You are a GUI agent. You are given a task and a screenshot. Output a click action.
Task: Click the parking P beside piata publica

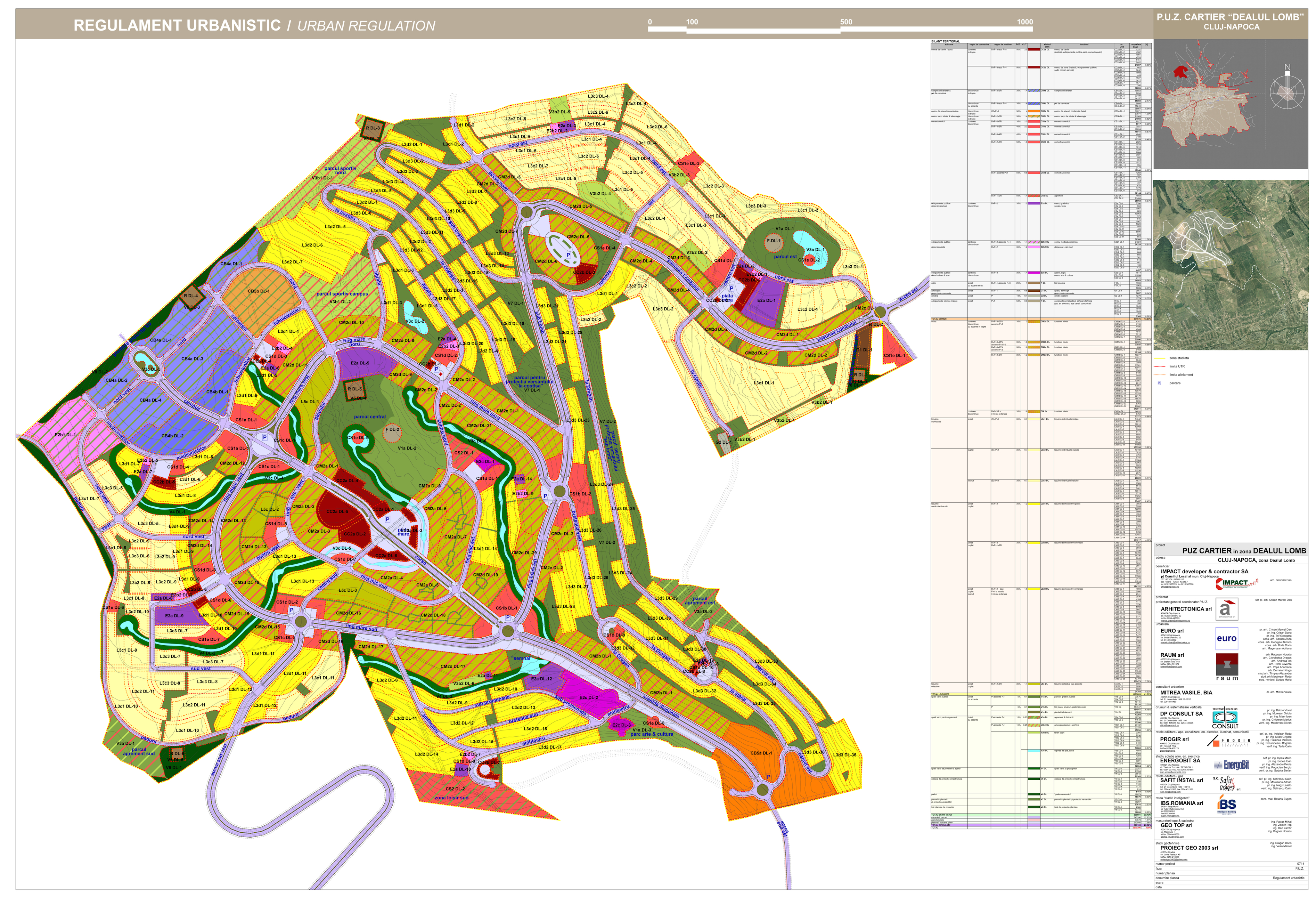pyautogui.click(x=731, y=289)
